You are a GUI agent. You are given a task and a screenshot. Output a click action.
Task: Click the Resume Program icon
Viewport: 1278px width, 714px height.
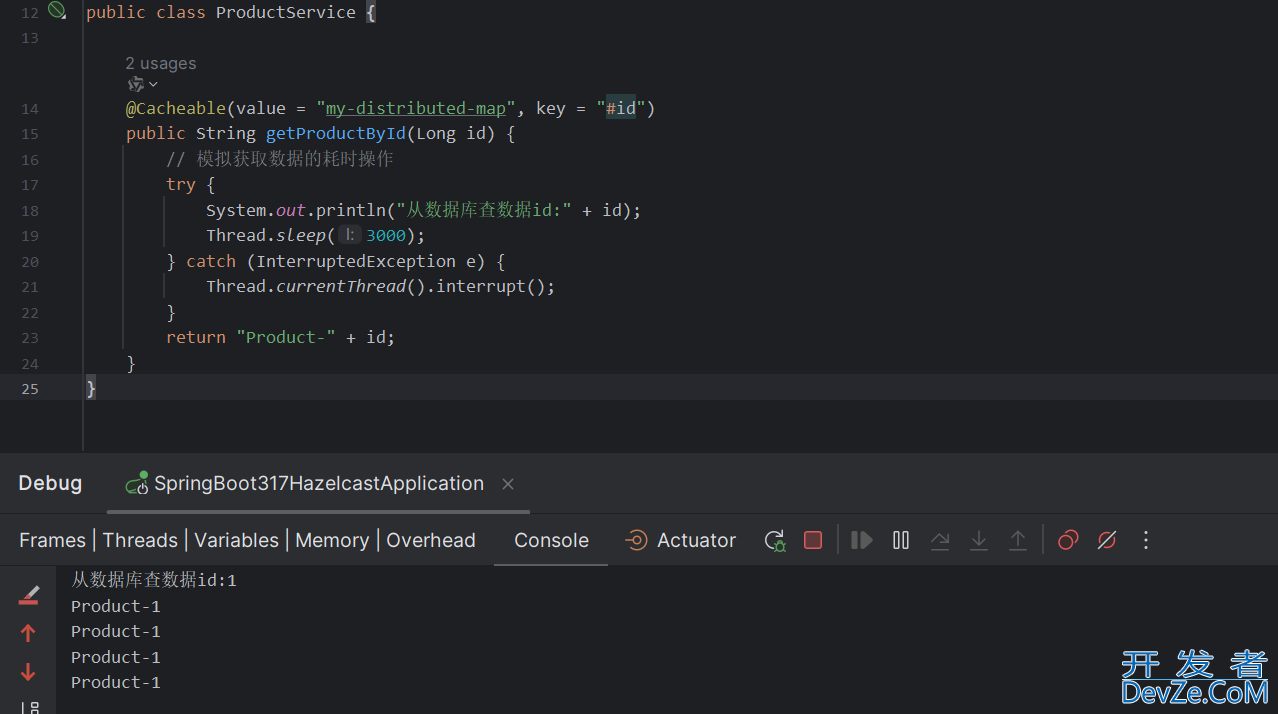point(861,540)
